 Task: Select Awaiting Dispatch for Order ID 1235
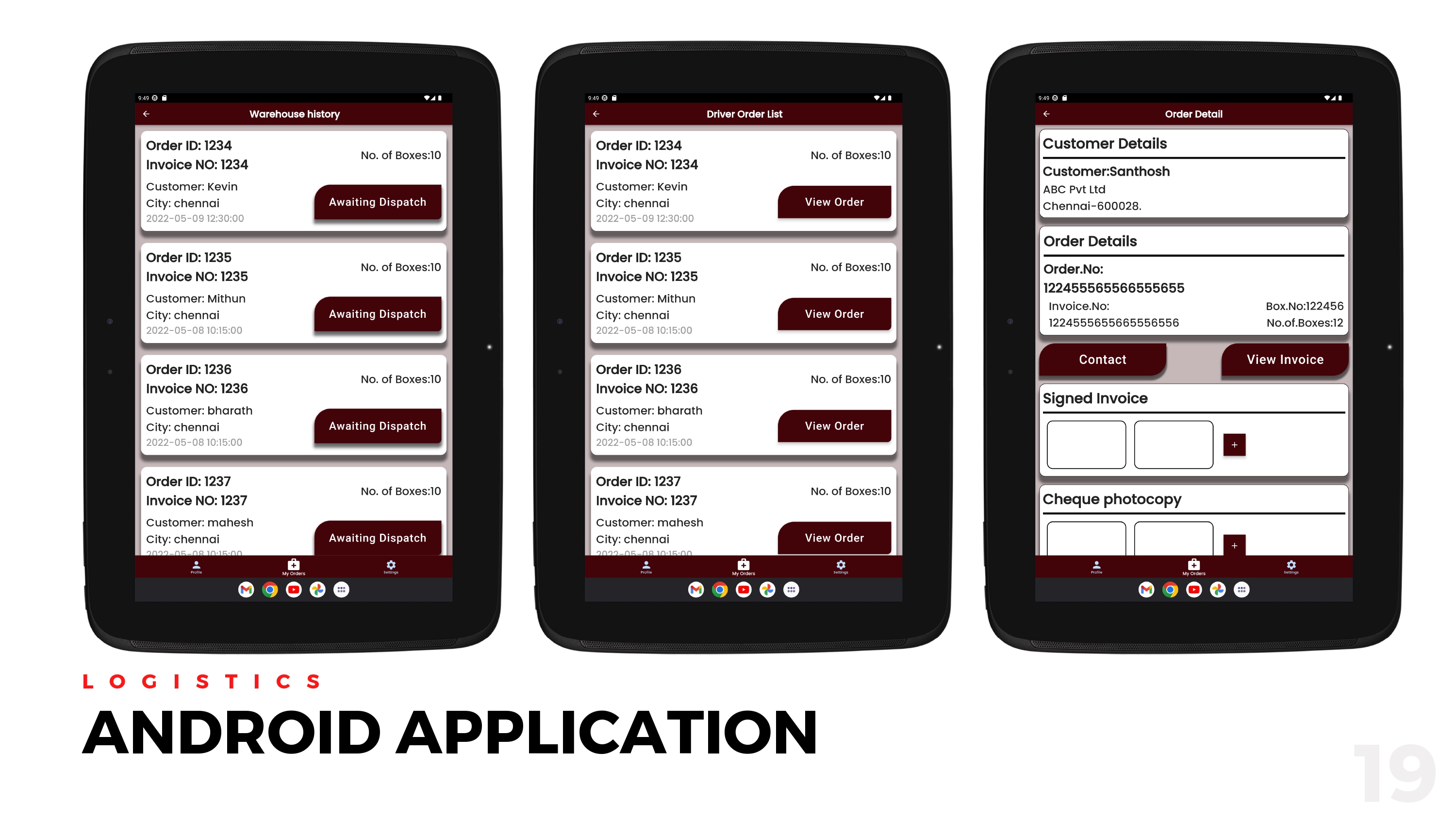[x=377, y=314]
